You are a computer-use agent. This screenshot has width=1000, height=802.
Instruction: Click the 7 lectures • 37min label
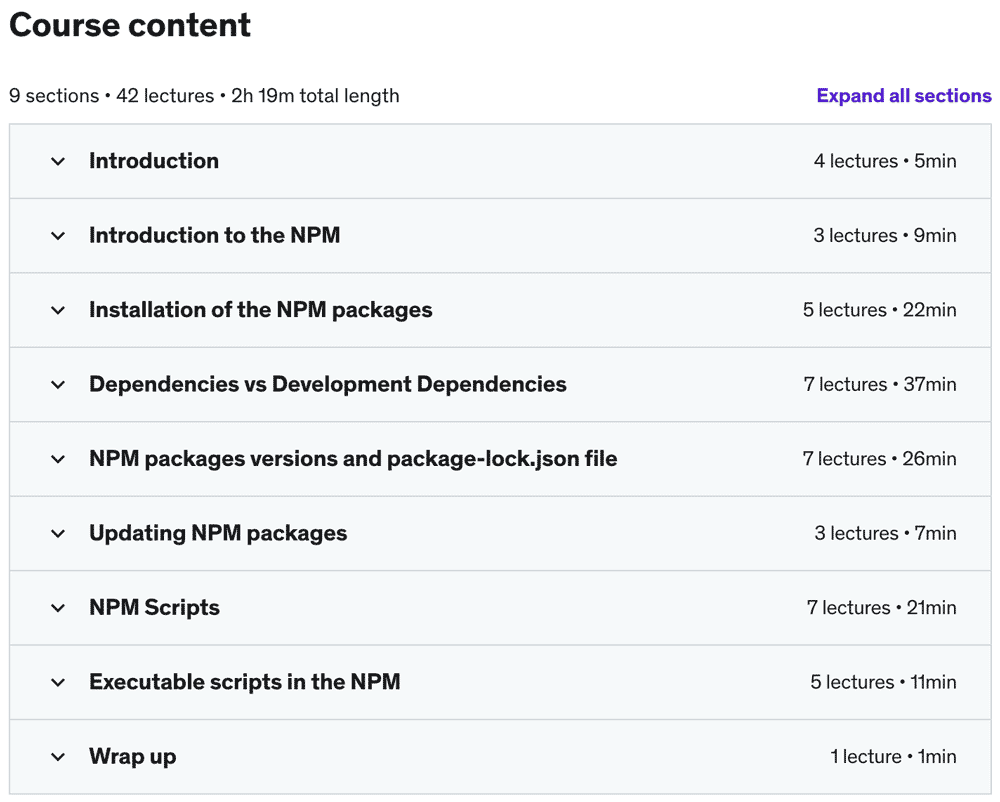[x=879, y=385]
